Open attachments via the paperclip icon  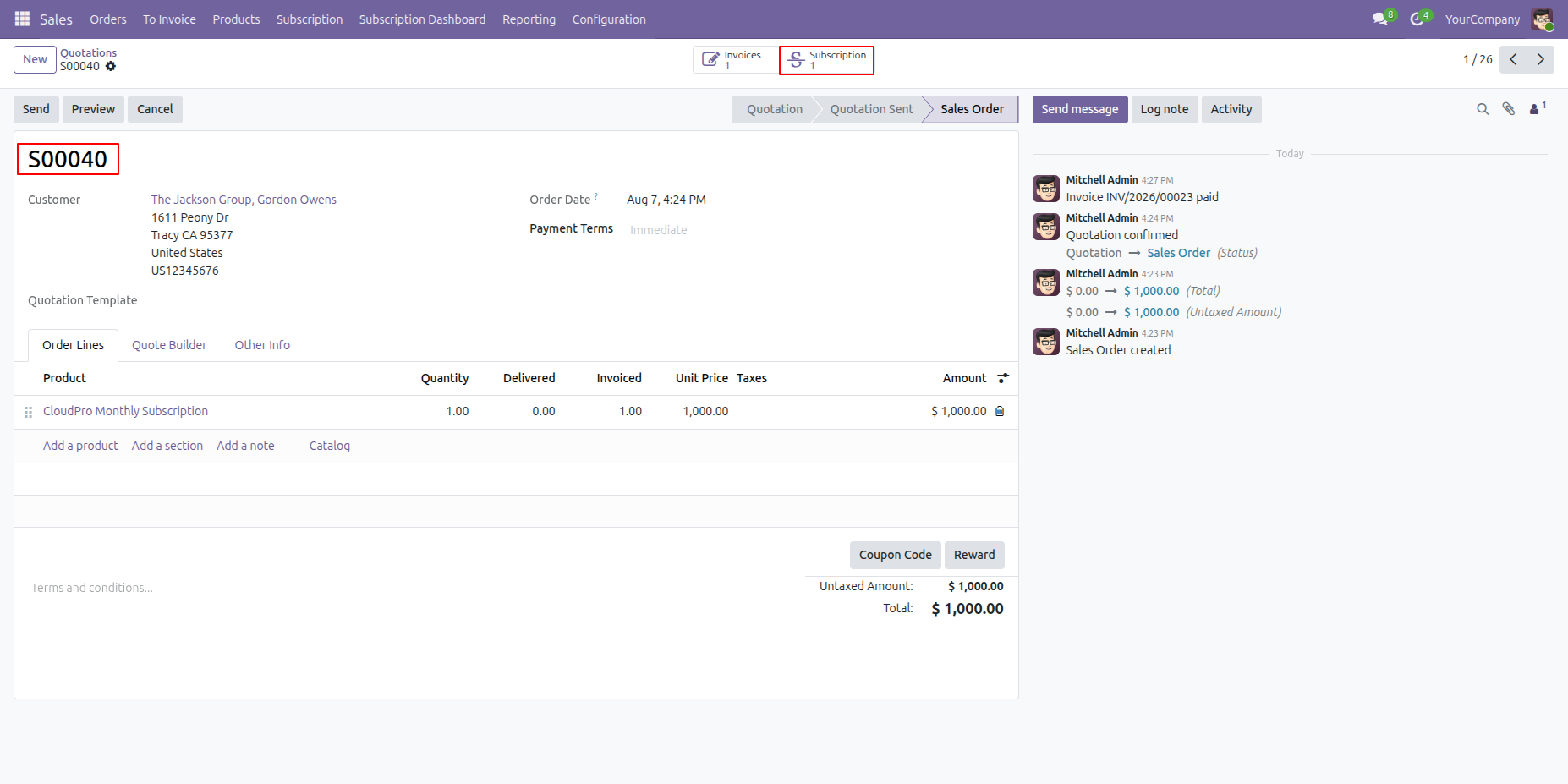point(1508,109)
